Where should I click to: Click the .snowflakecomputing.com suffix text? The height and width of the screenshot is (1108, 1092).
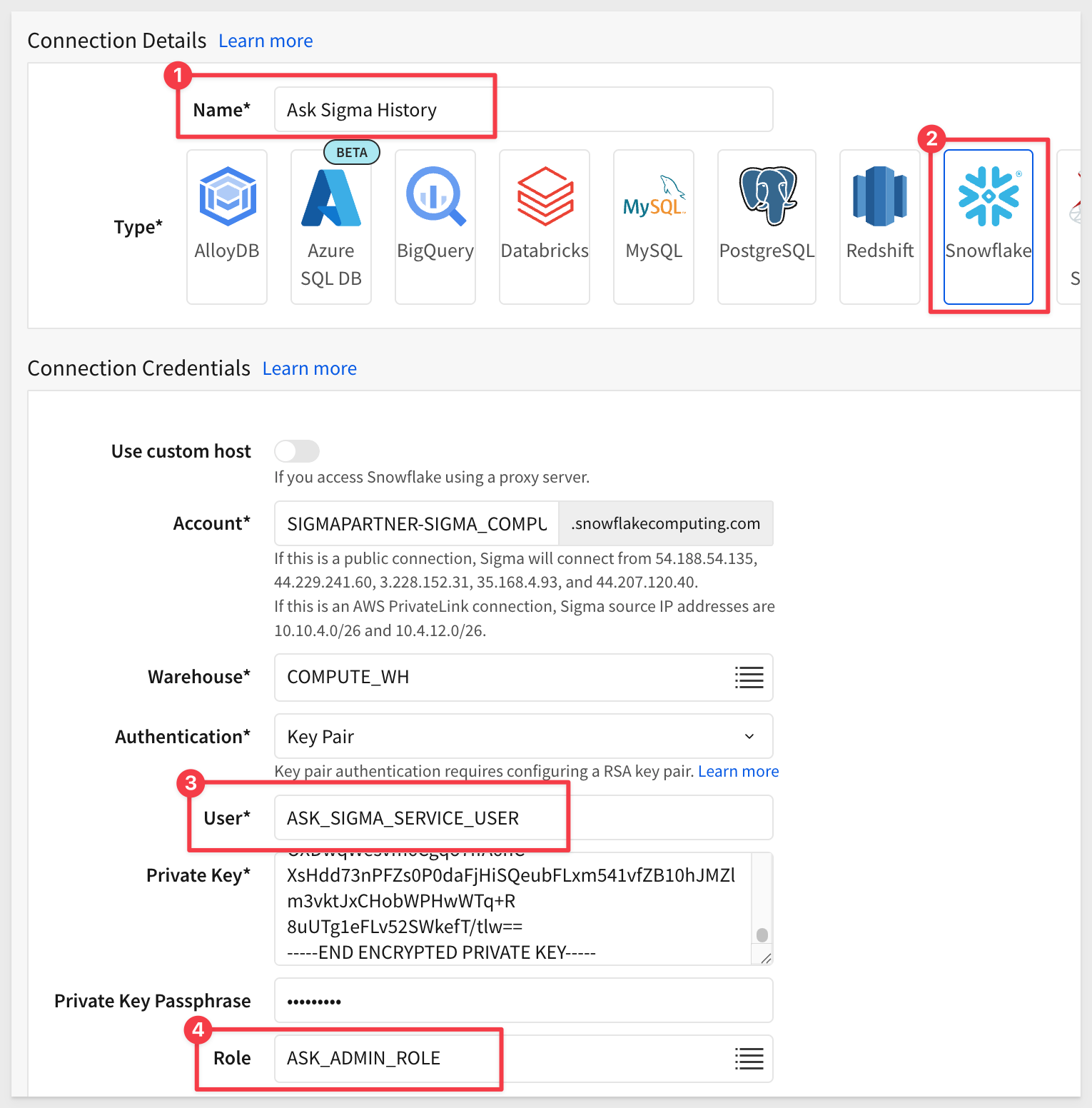click(x=665, y=523)
